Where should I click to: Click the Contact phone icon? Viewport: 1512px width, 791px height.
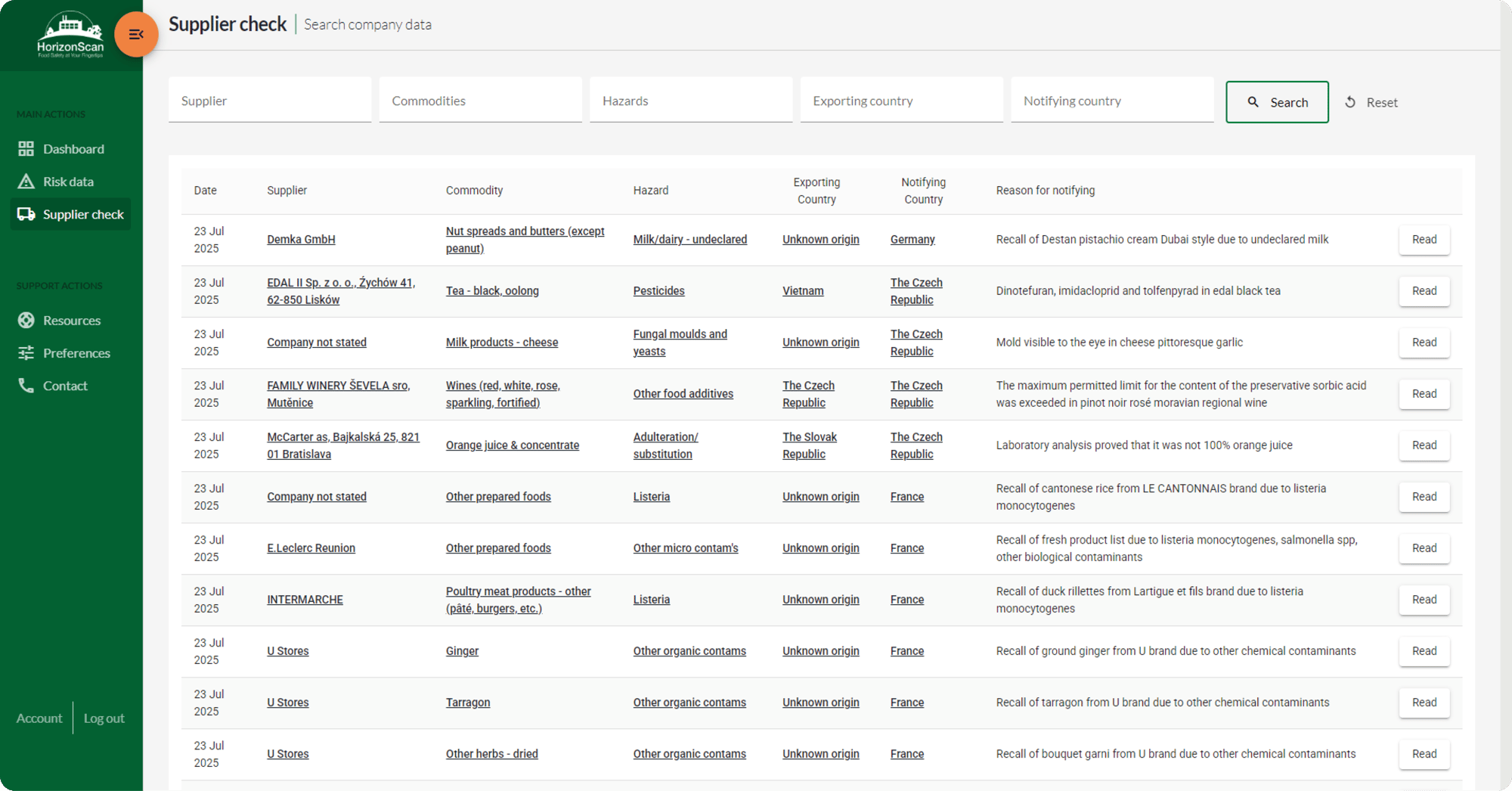[26, 386]
